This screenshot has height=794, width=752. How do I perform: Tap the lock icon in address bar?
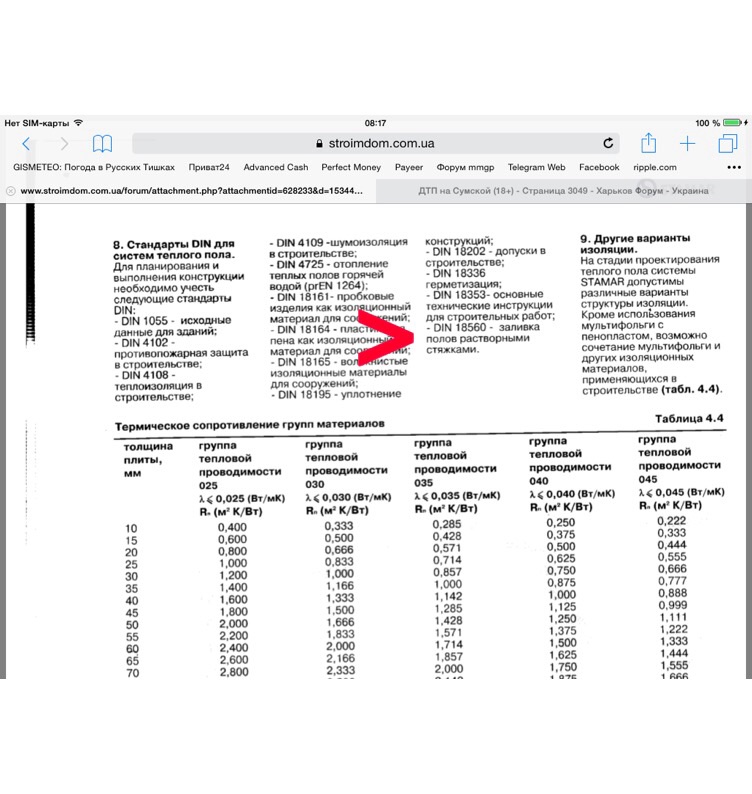[319, 143]
